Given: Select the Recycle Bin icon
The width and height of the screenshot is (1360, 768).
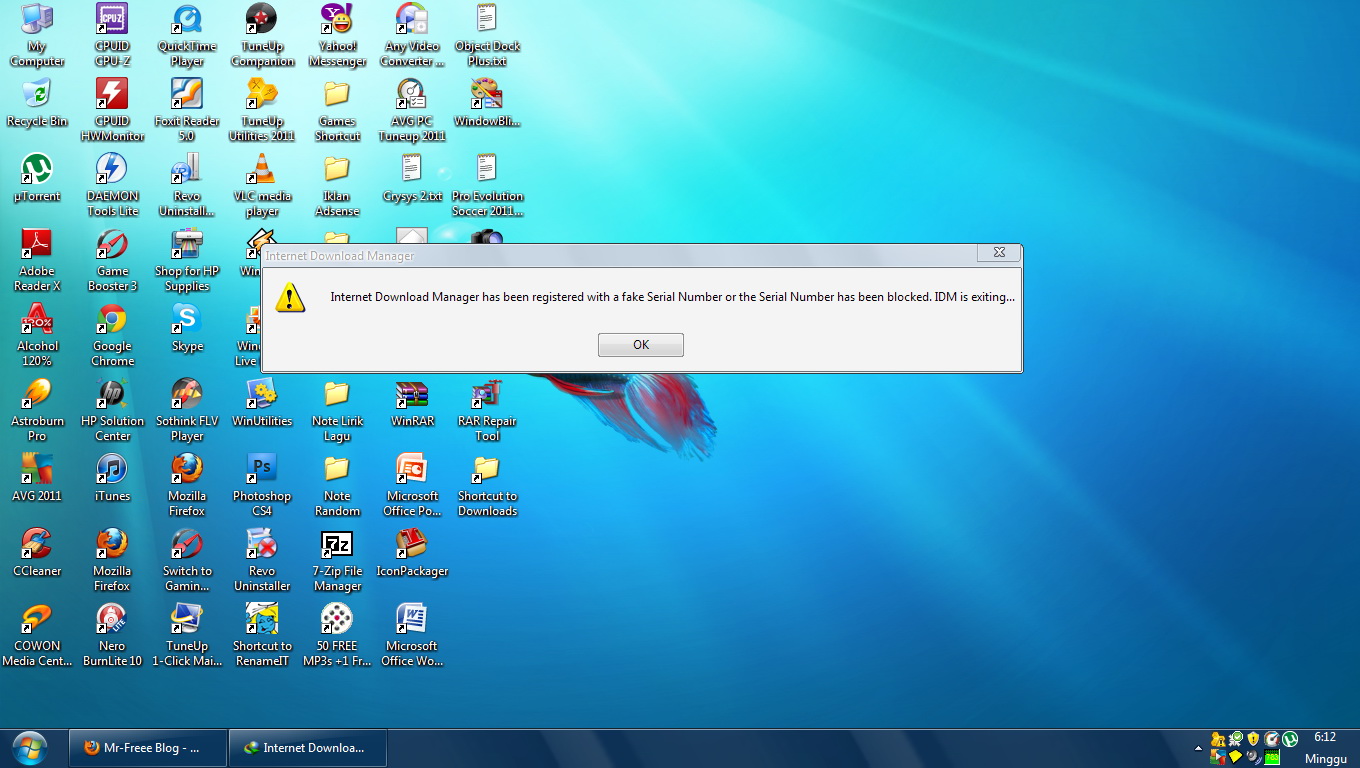Looking at the screenshot, I should tap(37, 103).
